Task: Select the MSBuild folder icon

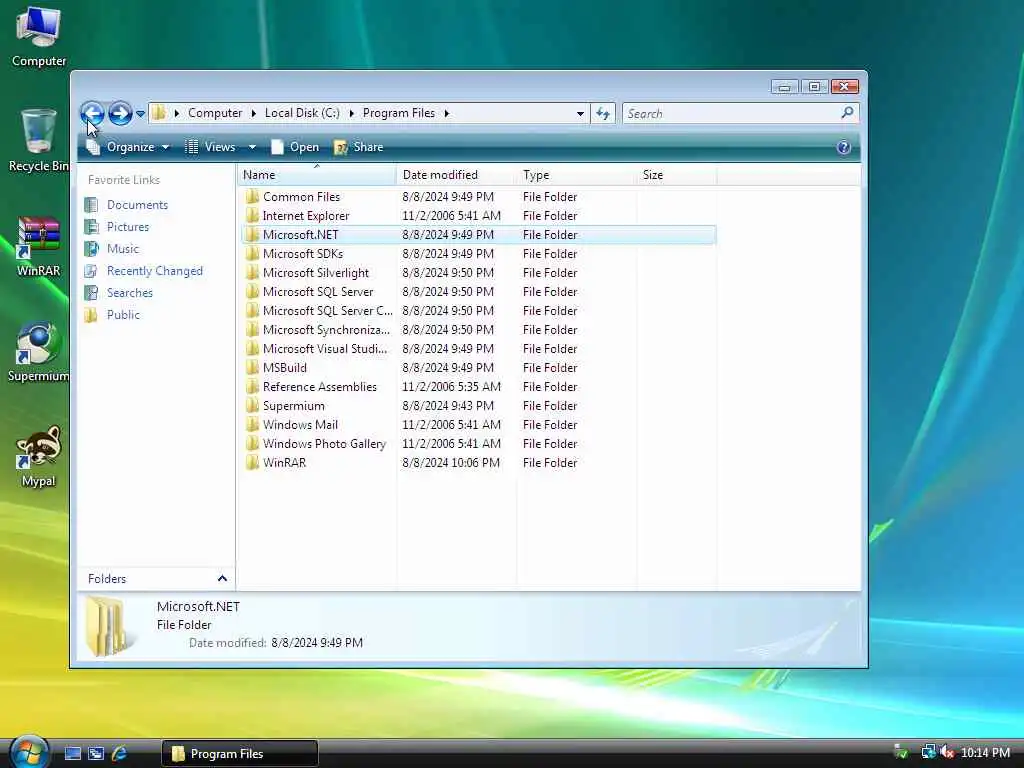Action: click(x=253, y=368)
